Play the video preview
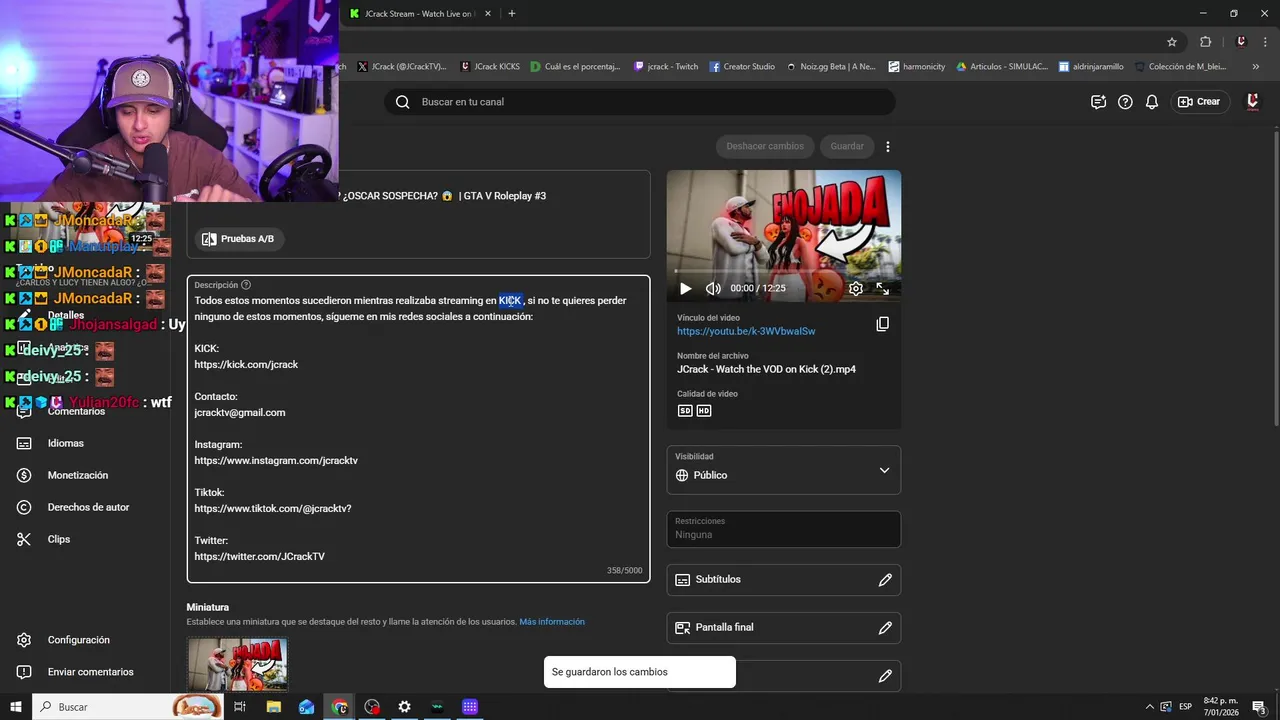Viewport: 1280px width, 720px height. [686, 288]
